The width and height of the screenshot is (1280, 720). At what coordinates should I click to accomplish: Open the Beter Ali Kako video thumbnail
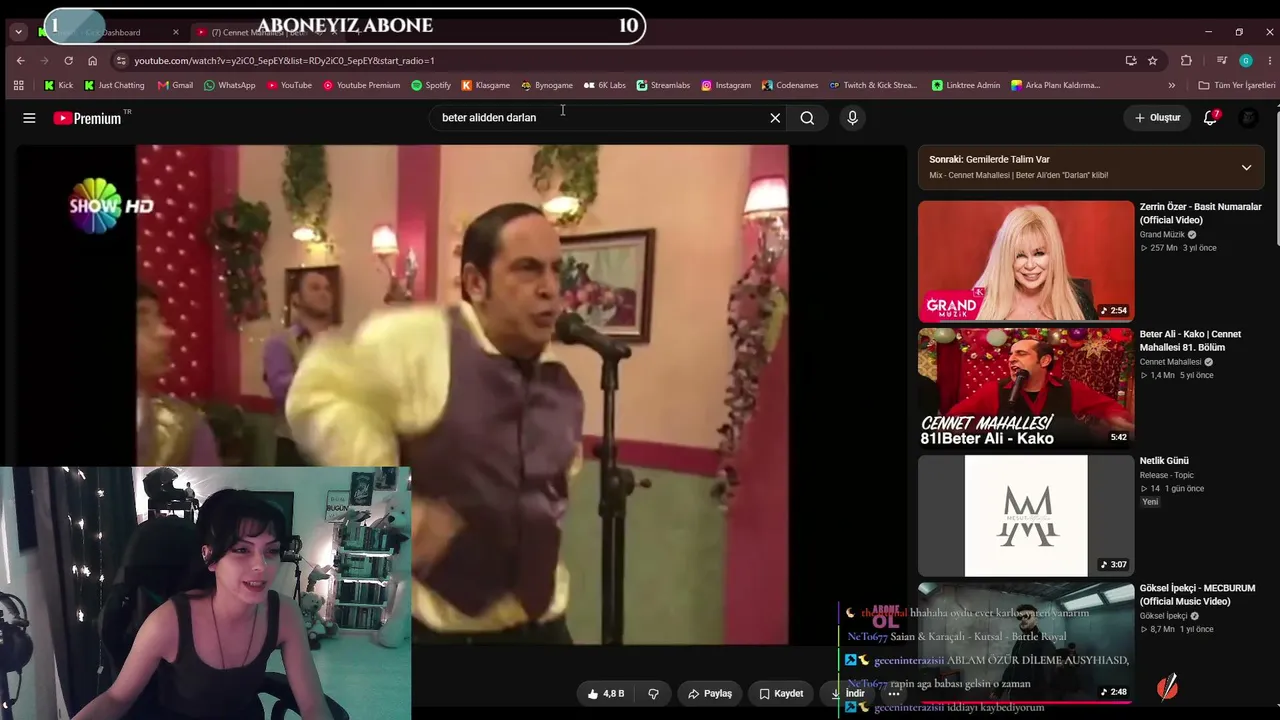pyautogui.click(x=1026, y=388)
